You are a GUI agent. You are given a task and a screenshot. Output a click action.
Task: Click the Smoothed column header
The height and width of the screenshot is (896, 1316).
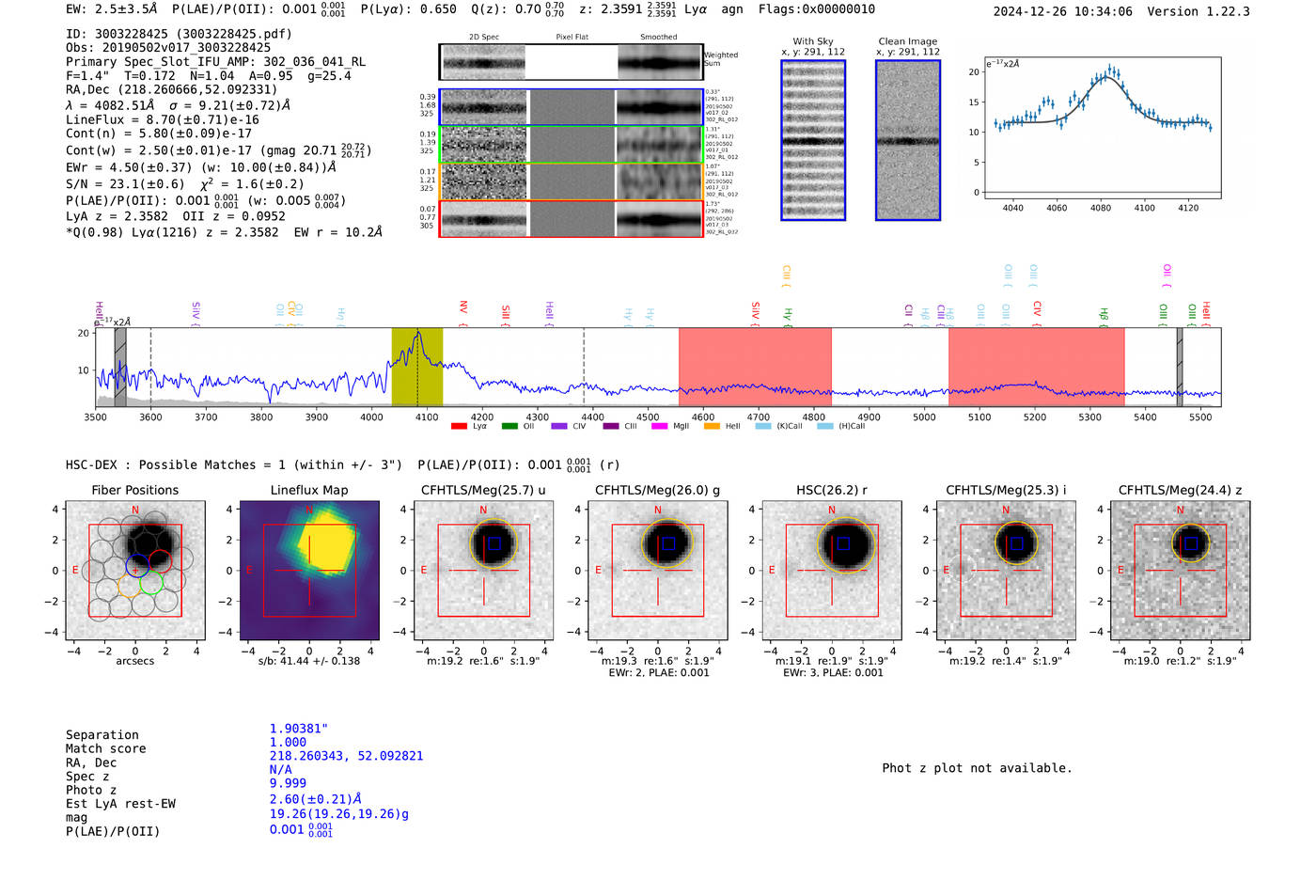click(659, 38)
